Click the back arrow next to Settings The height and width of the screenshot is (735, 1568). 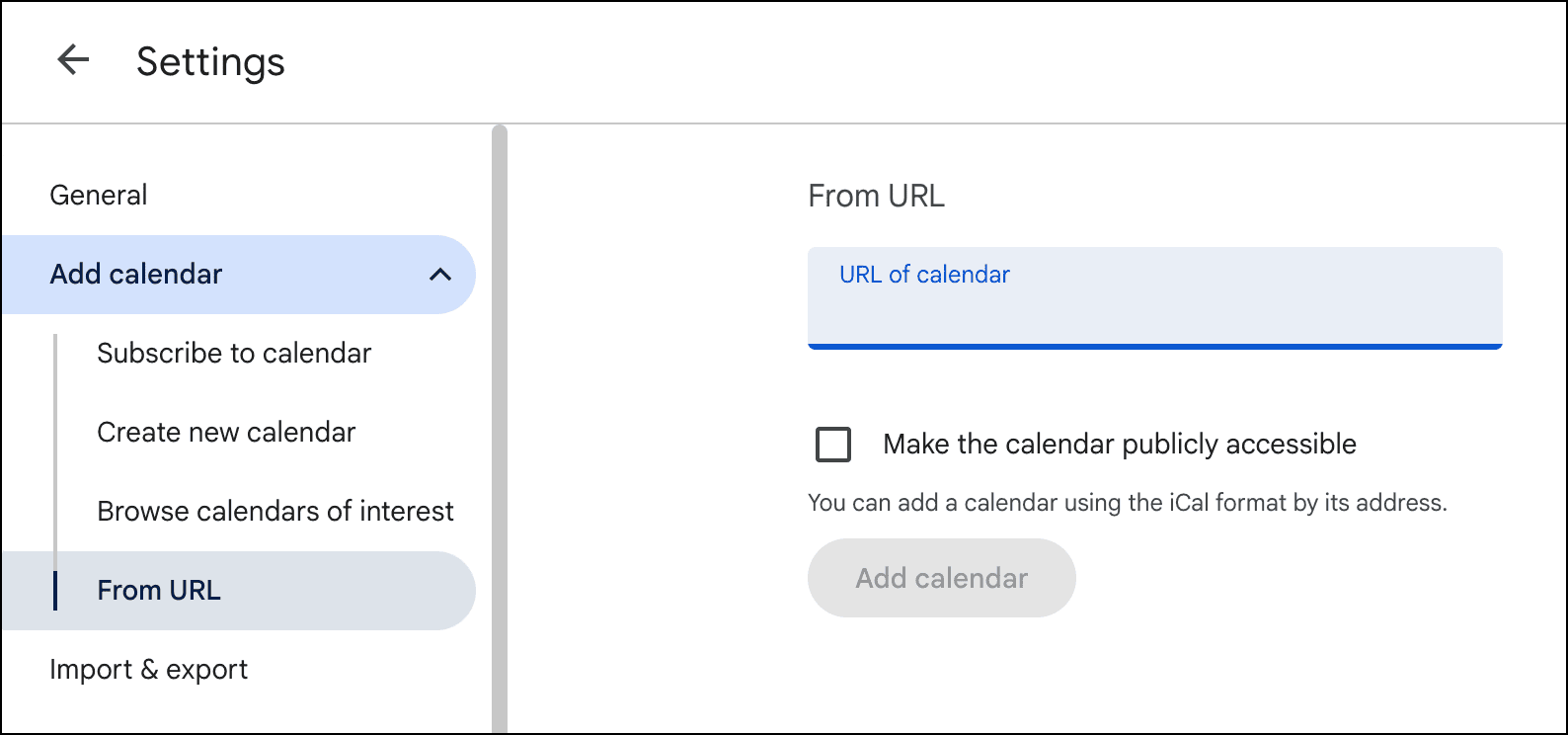[74, 60]
